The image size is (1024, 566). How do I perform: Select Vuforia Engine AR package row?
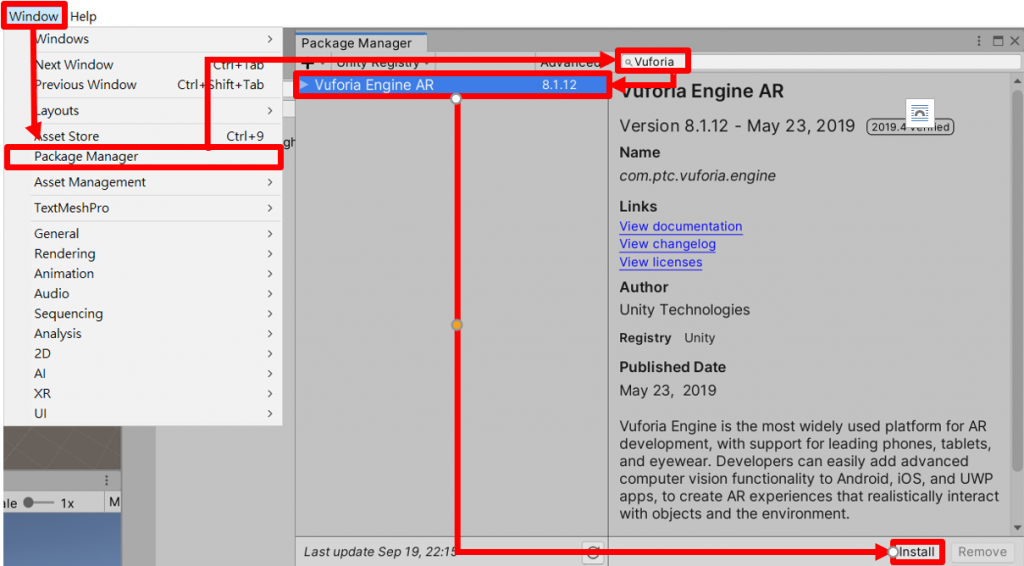click(x=451, y=85)
